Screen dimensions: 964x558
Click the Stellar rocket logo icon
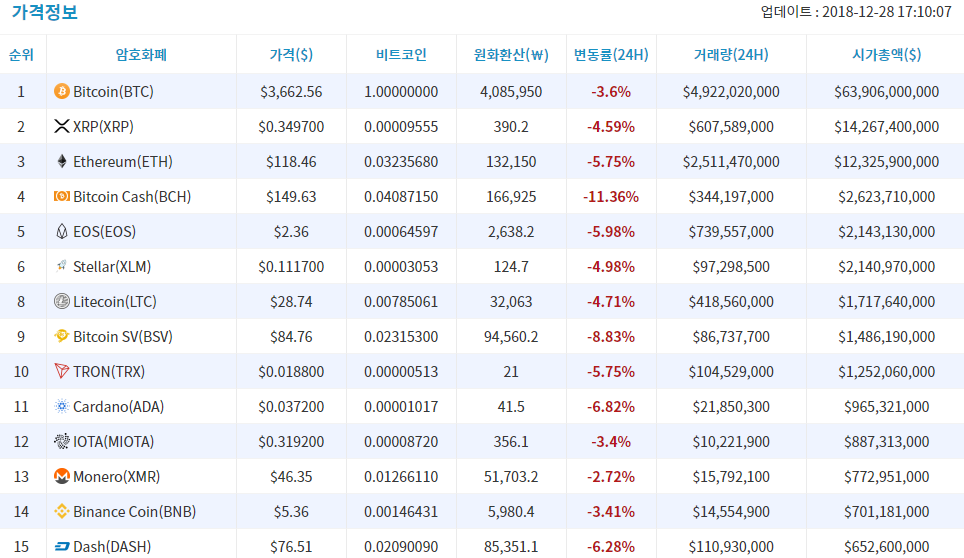[x=61, y=267]
